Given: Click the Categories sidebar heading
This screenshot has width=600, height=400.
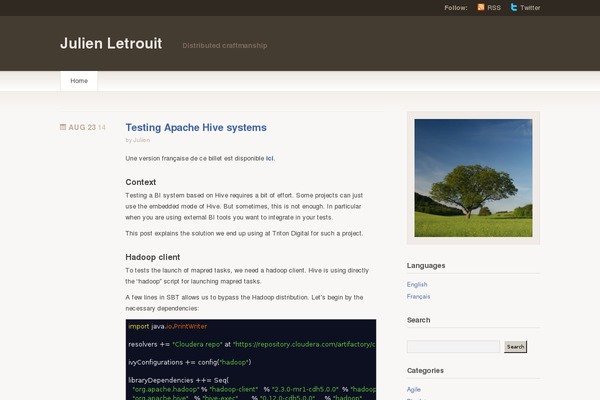Looking at the screenshot, I should tap(425, 371).
